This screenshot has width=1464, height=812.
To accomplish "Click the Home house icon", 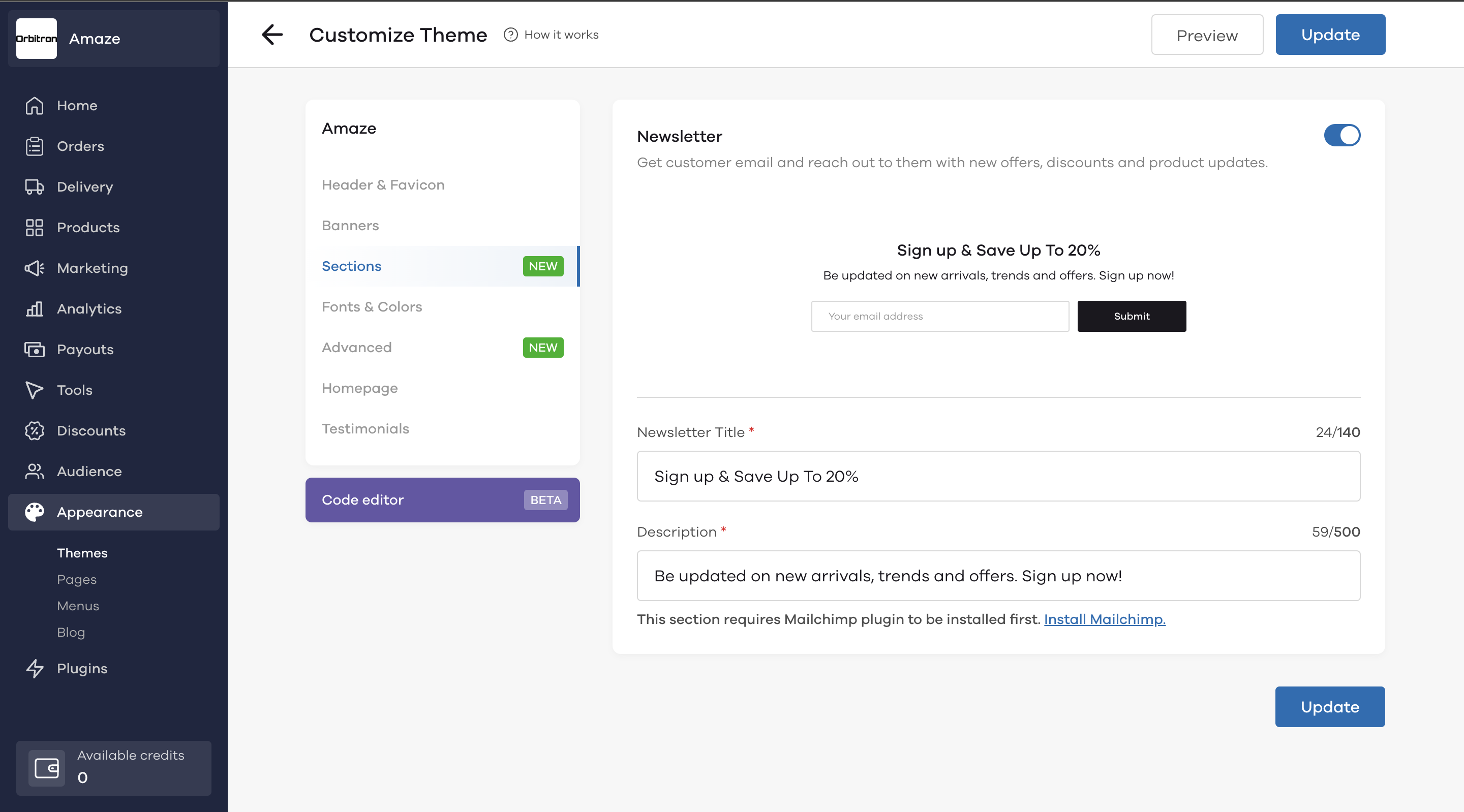I will click(34, 106).
